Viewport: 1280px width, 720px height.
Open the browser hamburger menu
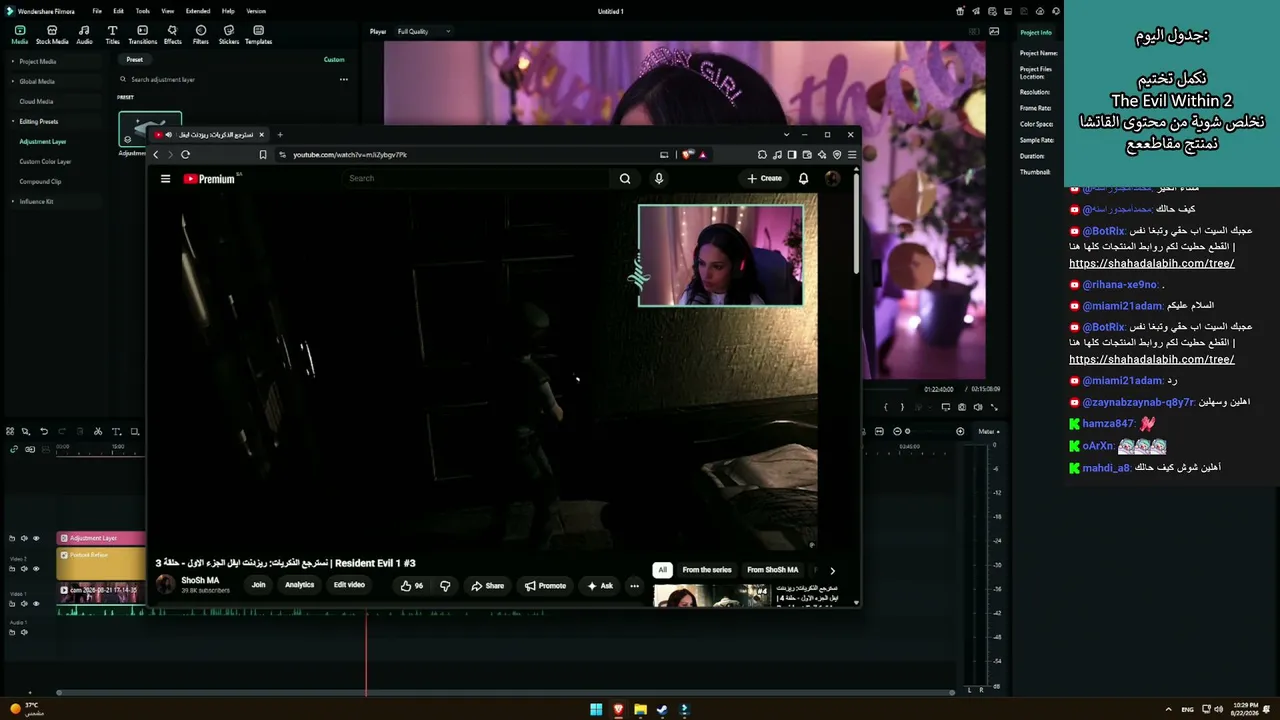coord(852,155)
